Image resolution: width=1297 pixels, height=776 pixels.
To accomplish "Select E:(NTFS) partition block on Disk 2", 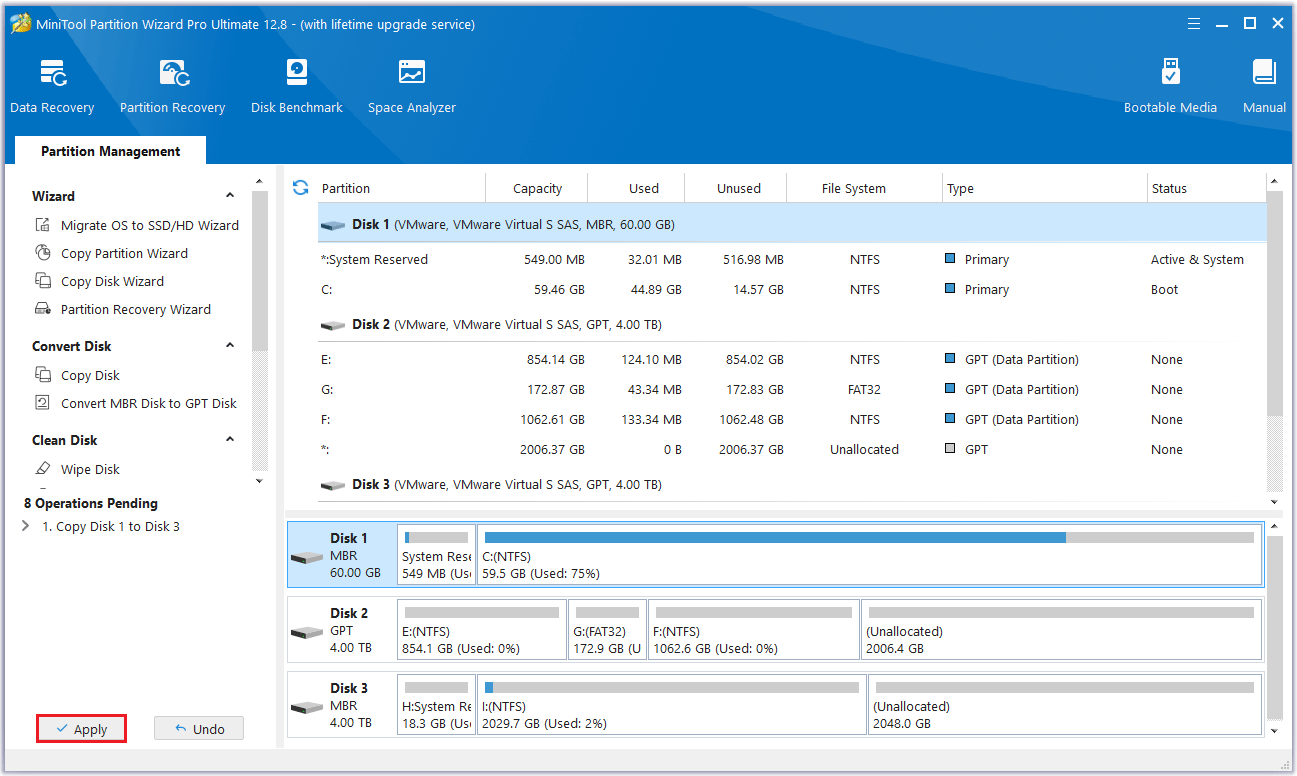I will [x=482, y=629].
